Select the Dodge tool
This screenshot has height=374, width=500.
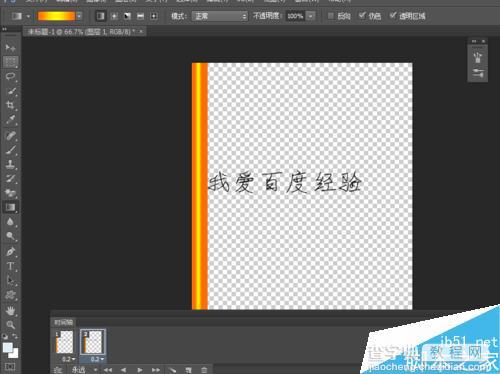[10, 236]
